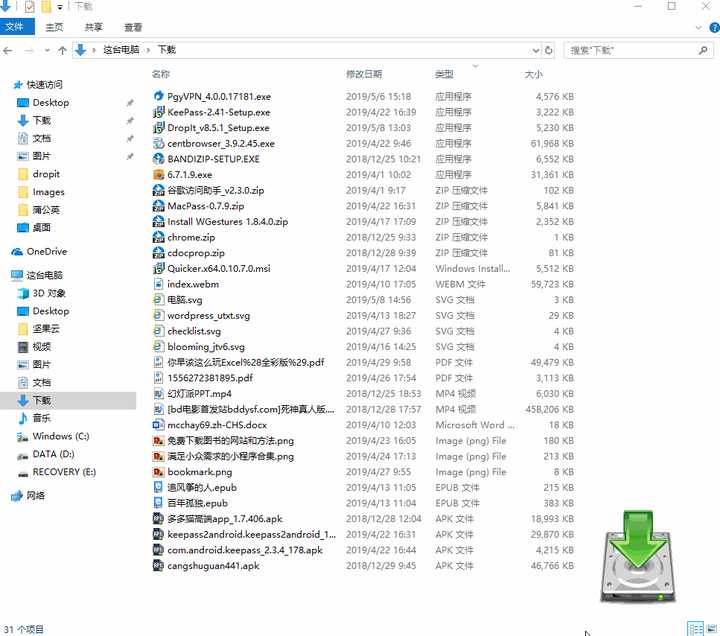Image resolution: width=720 pixels, height=636 pixels.
Task: Select the 6.7.1.9.exe icon
Action: (x=158, y=174)
